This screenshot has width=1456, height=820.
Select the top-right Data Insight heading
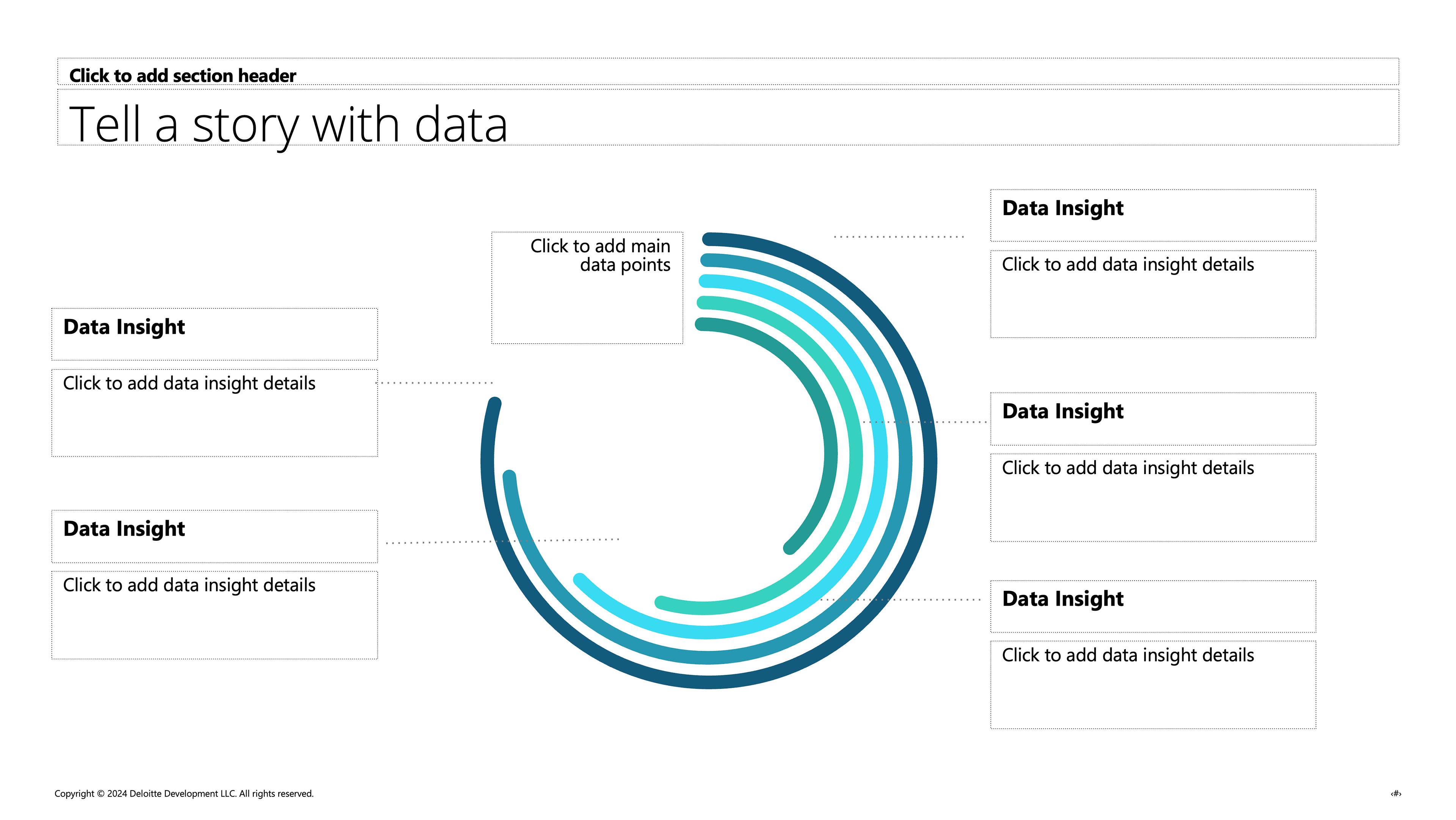pyautogui.click(x=1153, y=215)
